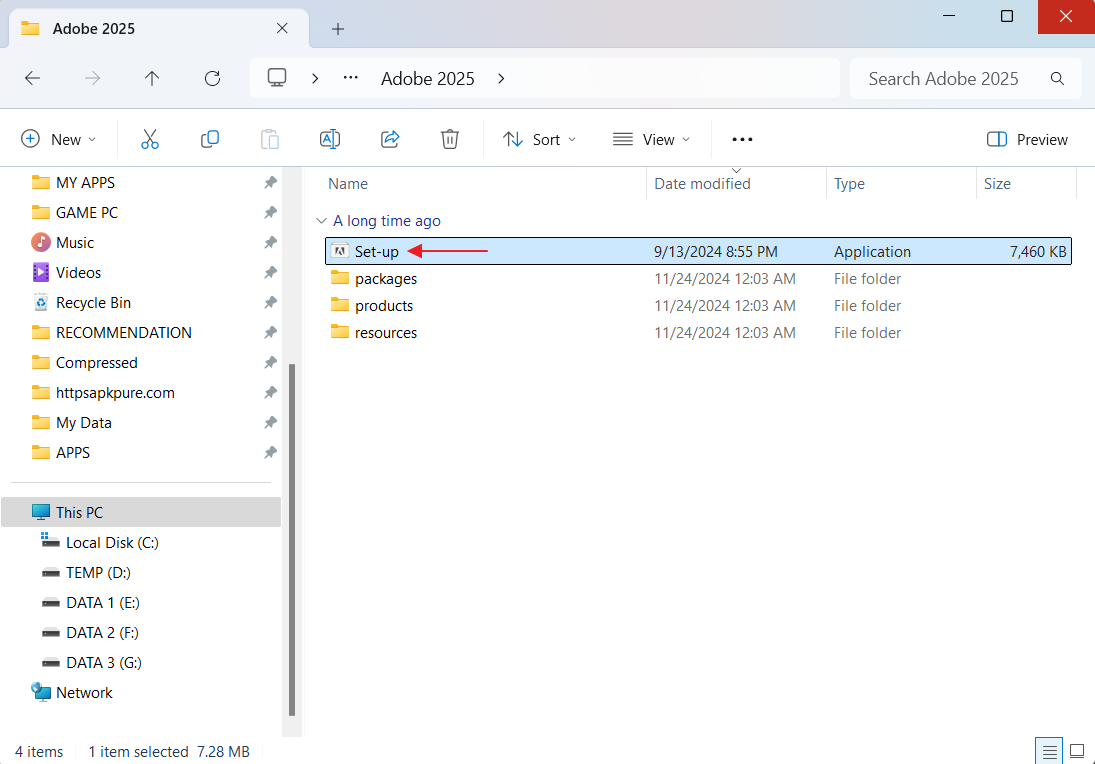Screen dimensions: 1095x764
Task: Sort files by Date modified column
Action: coord(702,184)
